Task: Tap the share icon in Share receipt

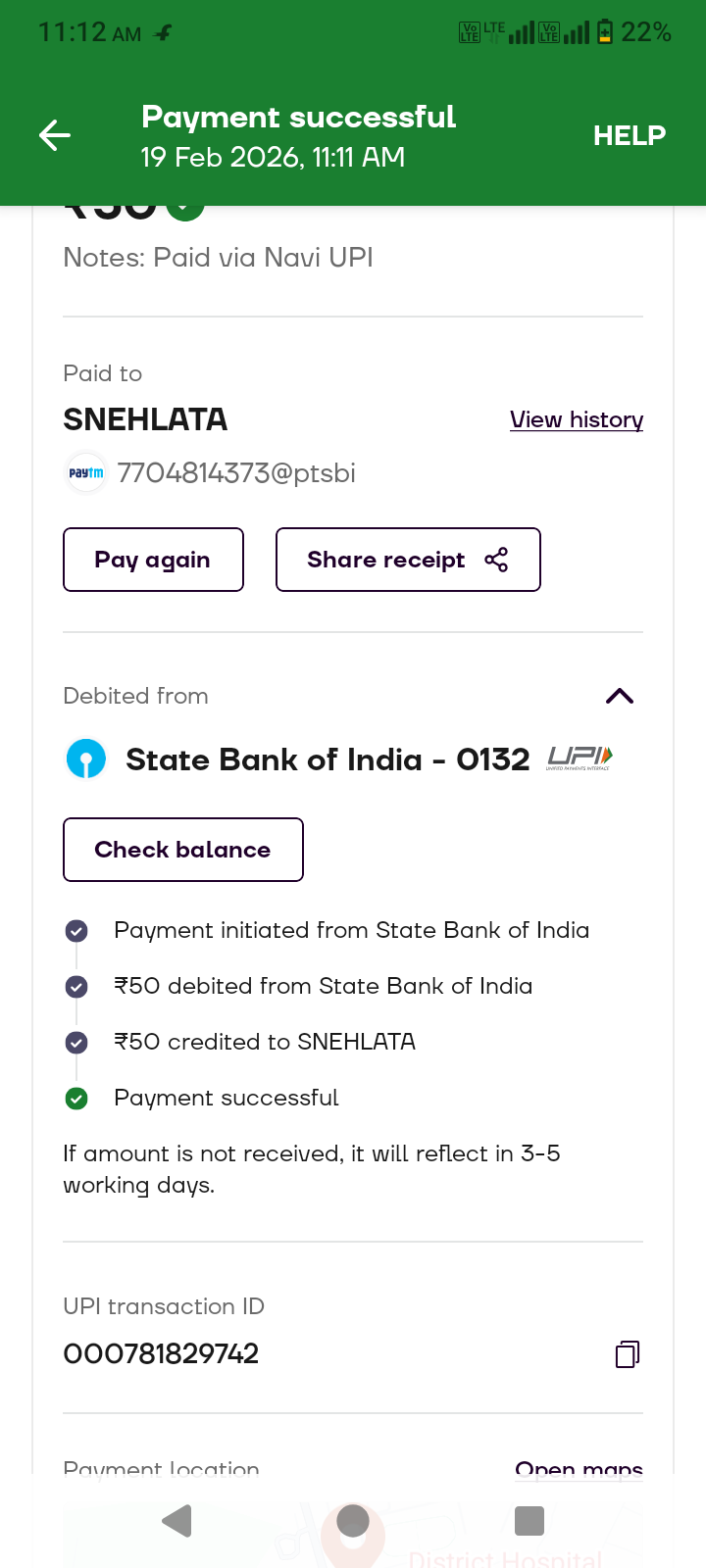Action: pos(496,560)
